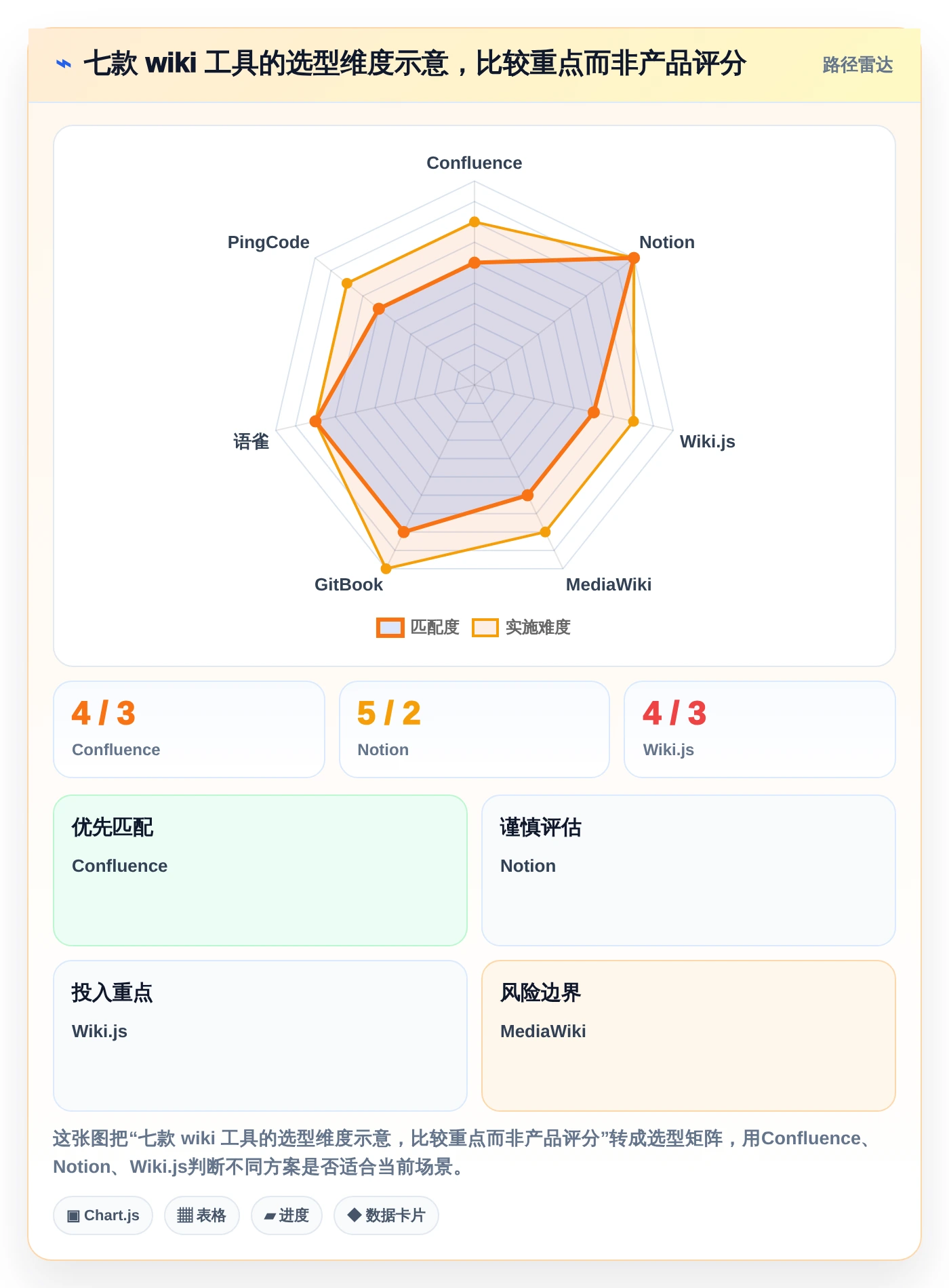Select the Notion 5 / 2 stat card
The height and width of the screenshot is (1288, 949).
(474, 729)
